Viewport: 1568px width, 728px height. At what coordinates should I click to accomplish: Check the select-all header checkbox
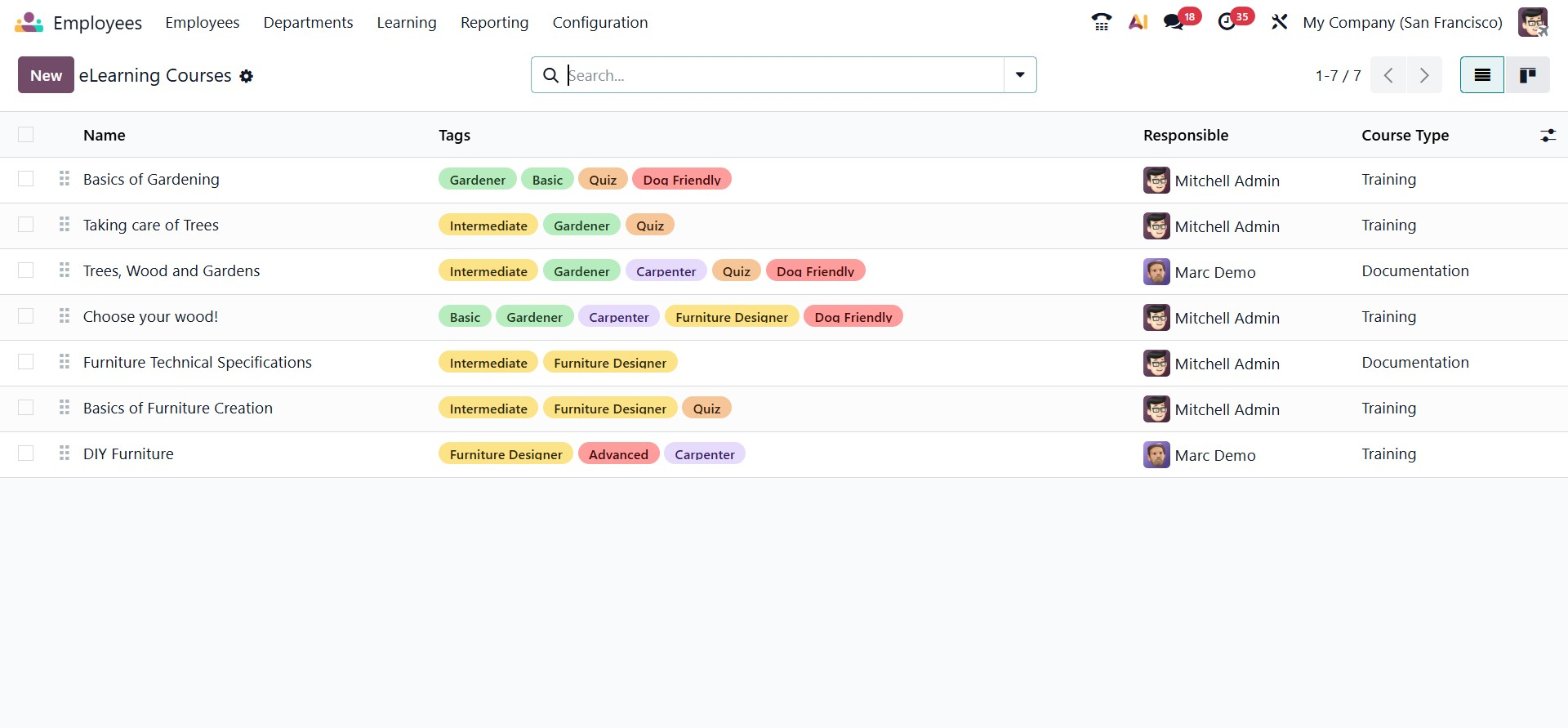coord(26,135)
